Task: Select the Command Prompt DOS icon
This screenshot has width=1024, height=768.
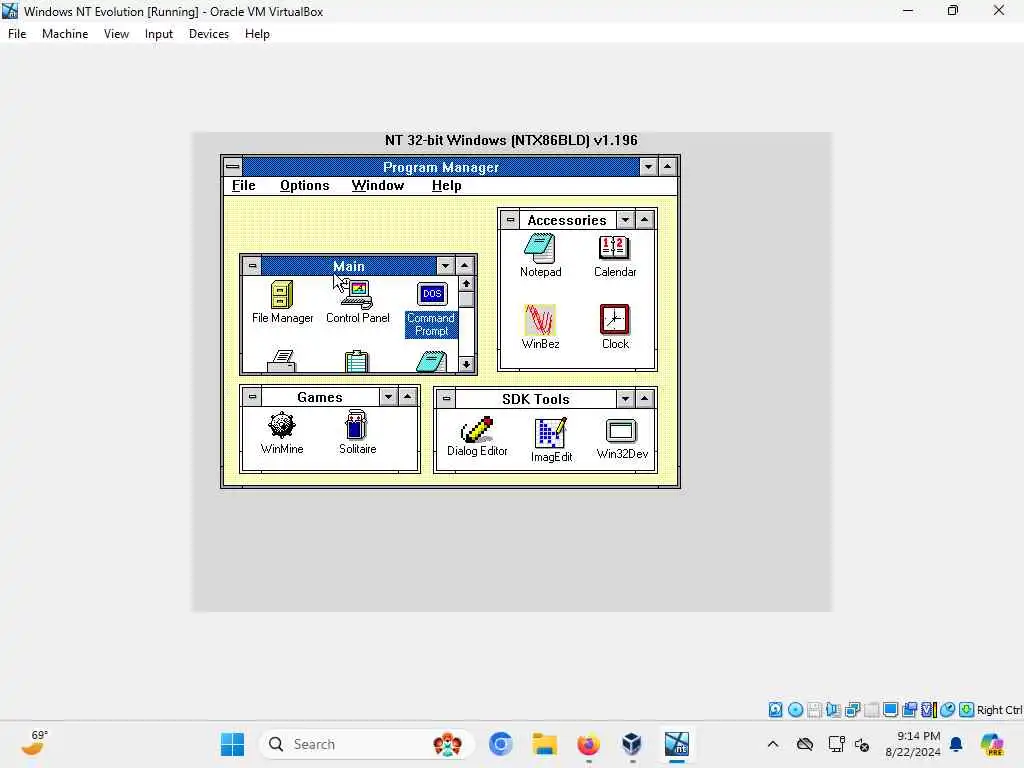Action: coord(431,309)
